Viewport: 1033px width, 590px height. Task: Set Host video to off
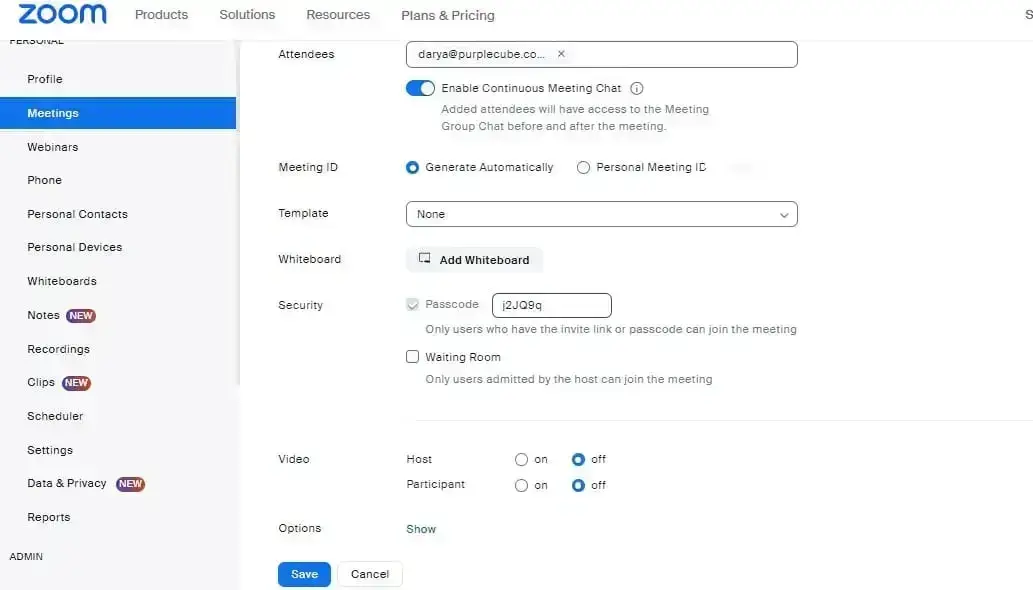(x=578, y=460)
